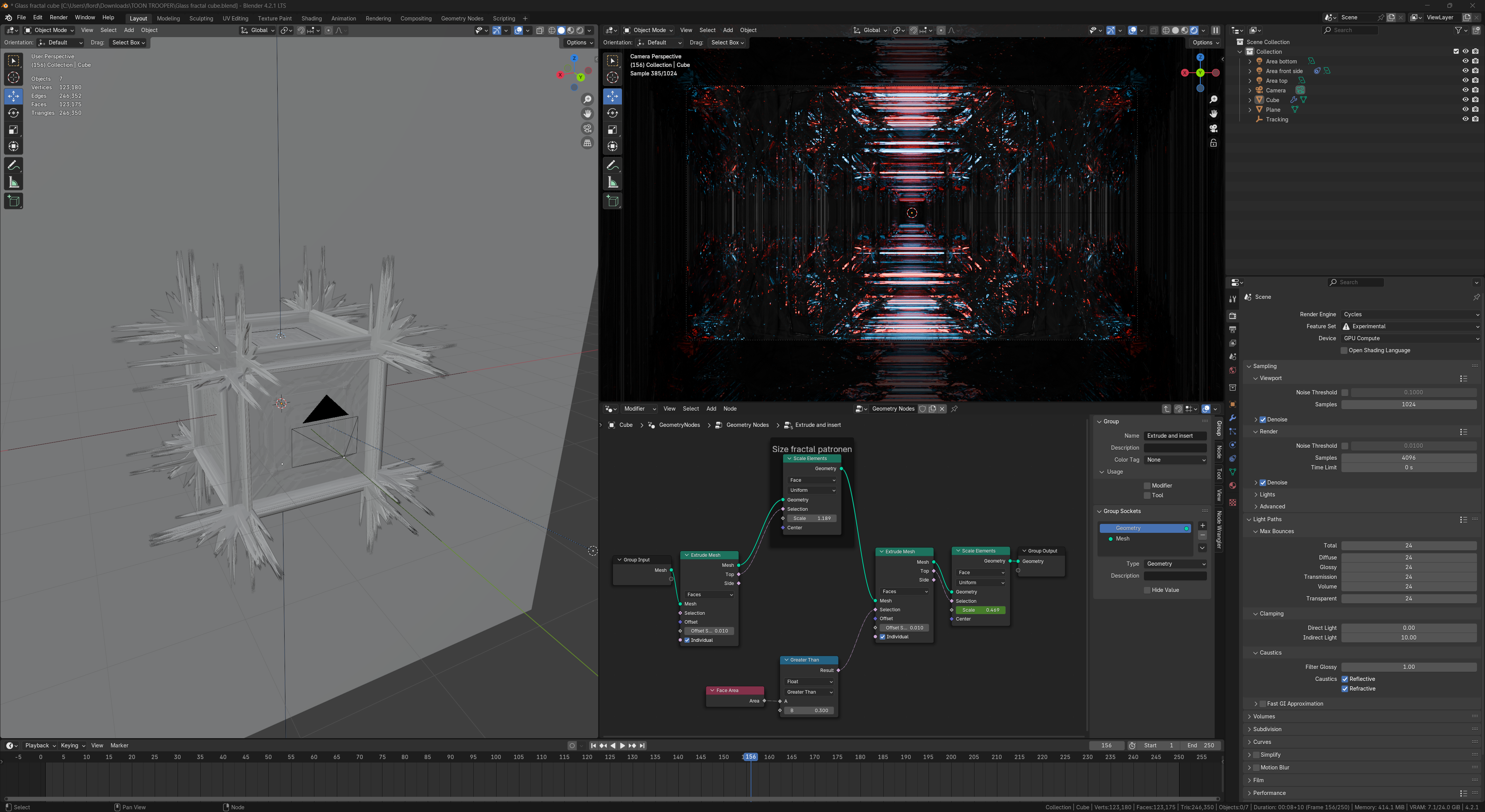Activate the Measure tool in left viewport
1485x812 pixels.
click(x=13, y=183)
